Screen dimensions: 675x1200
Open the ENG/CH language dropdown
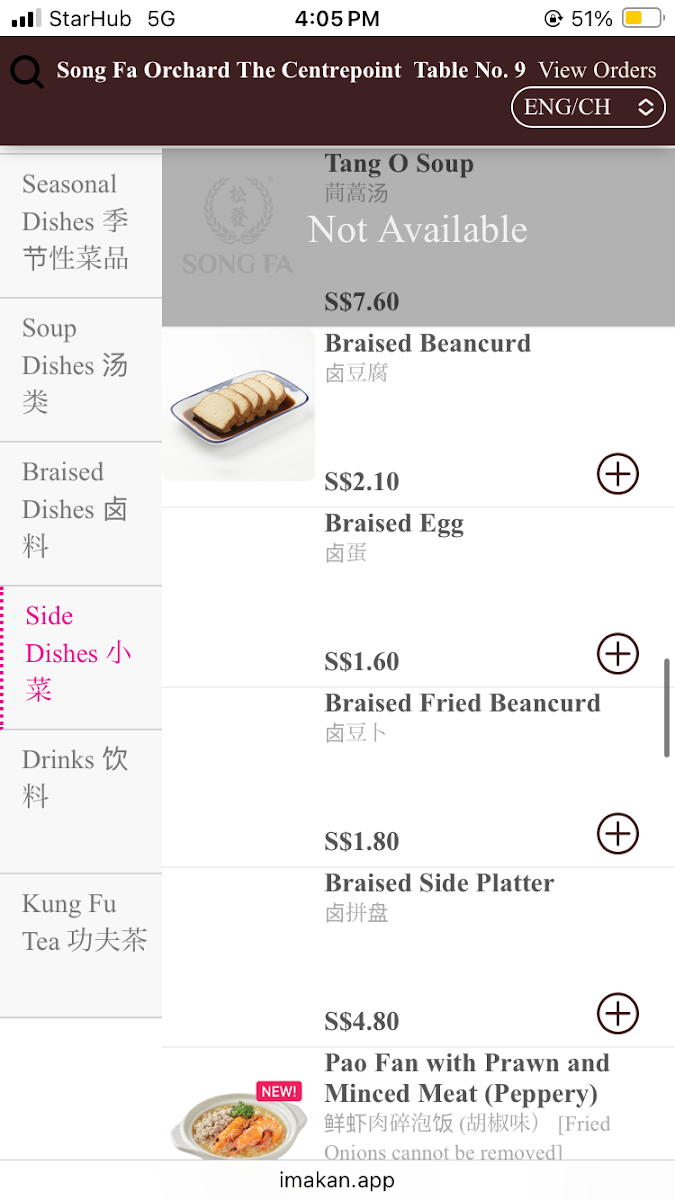pyautogui.click(x=588, y=107)
